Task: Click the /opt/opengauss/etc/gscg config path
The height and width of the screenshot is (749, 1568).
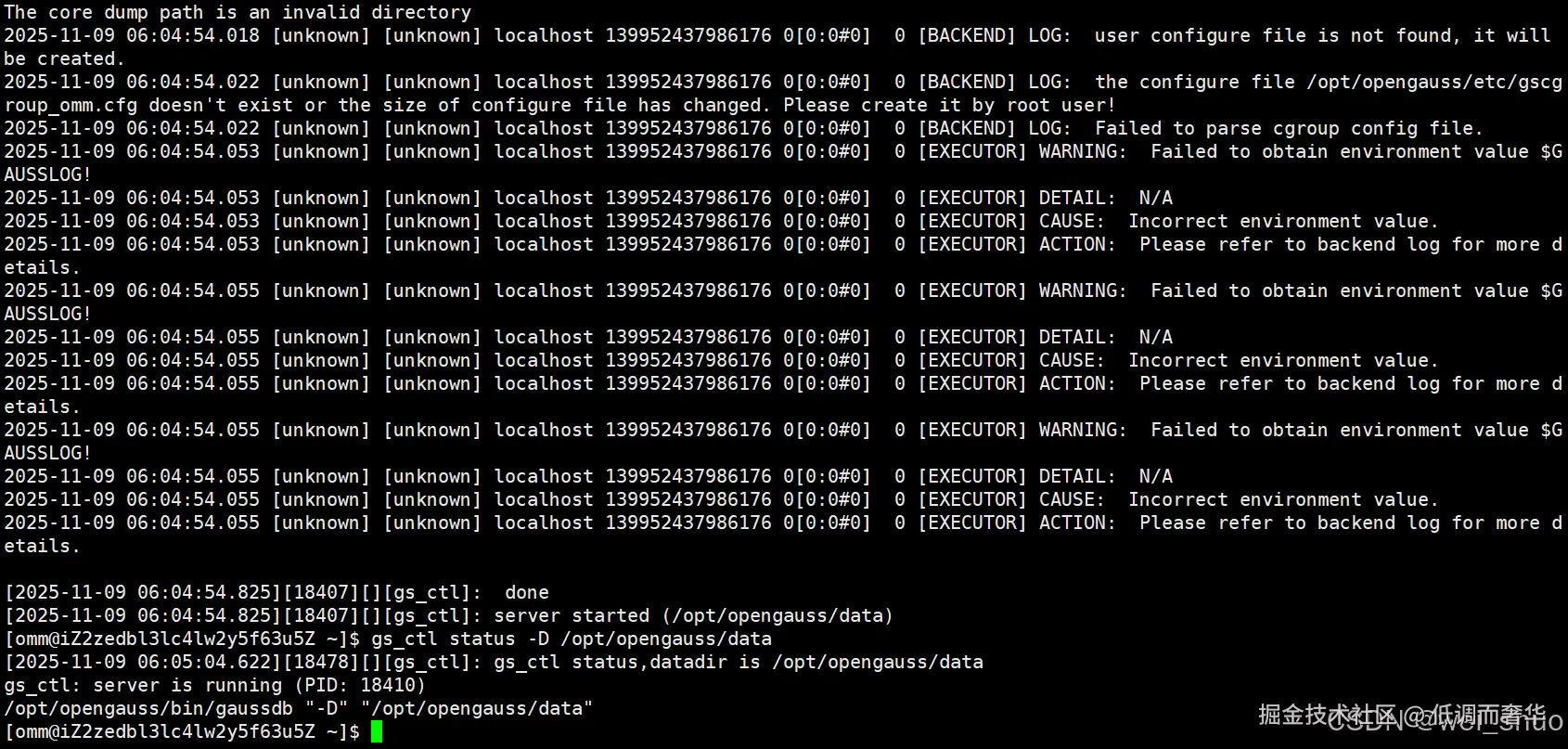Action: (x=1434, y=82)
